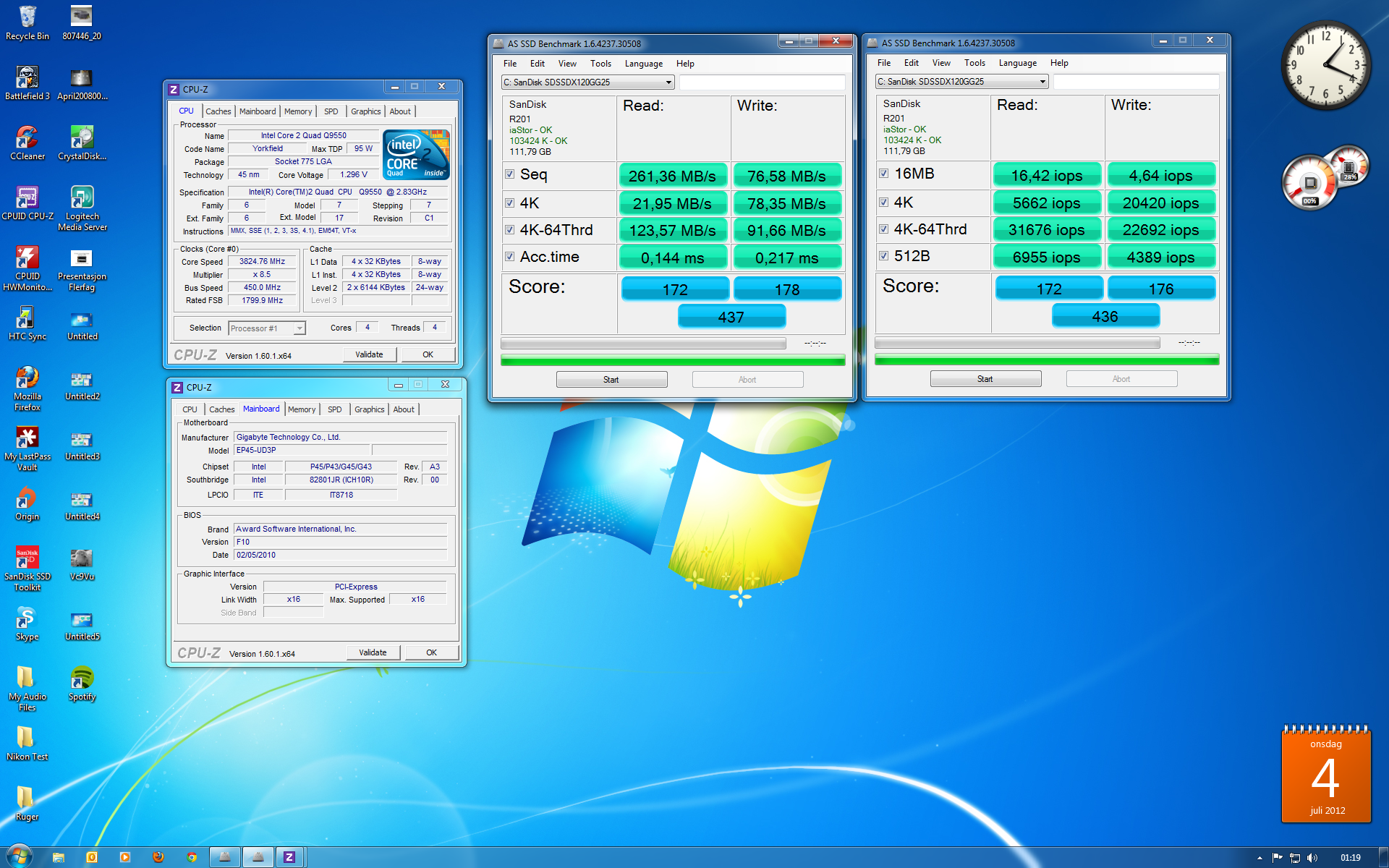Open SPD tab in bottom CPU-Z window
Screen dimensions: 1389x868
[334, 409]
